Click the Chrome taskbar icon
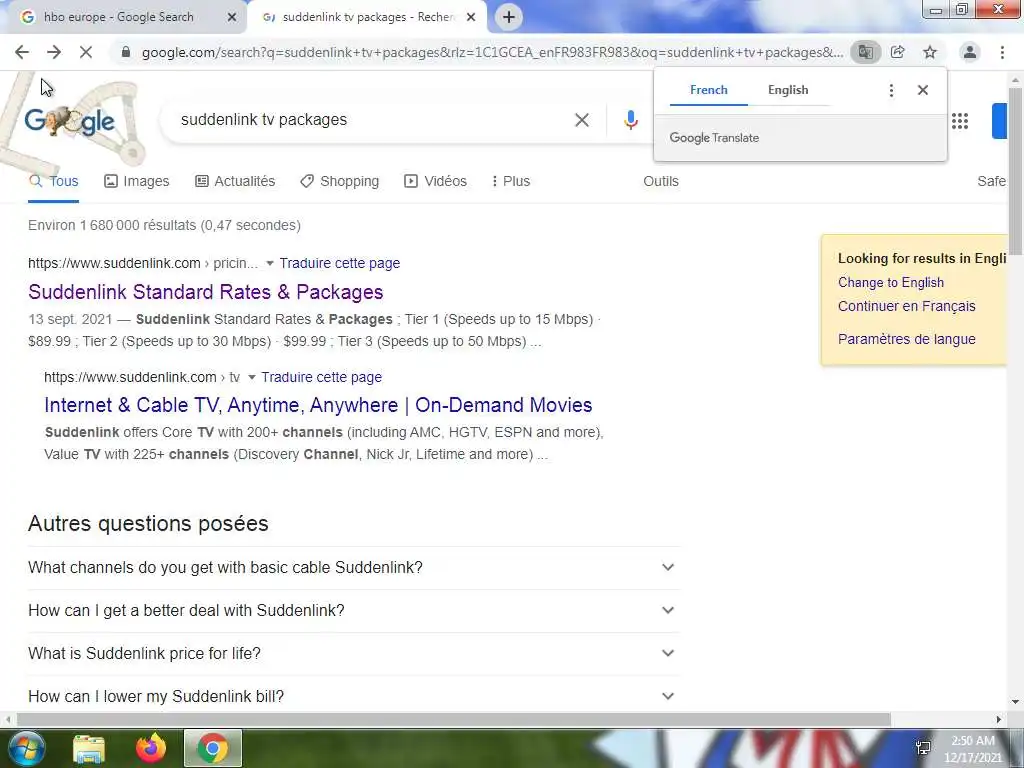Viewport: 1024px width, 768px height. coord(213,748)
